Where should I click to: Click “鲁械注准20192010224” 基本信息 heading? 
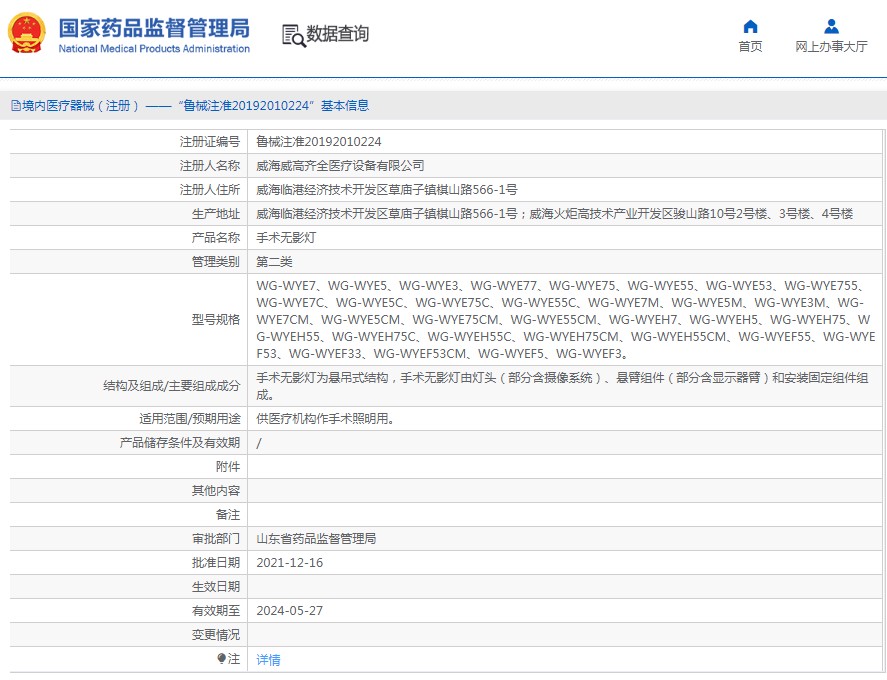pos(274,106)
